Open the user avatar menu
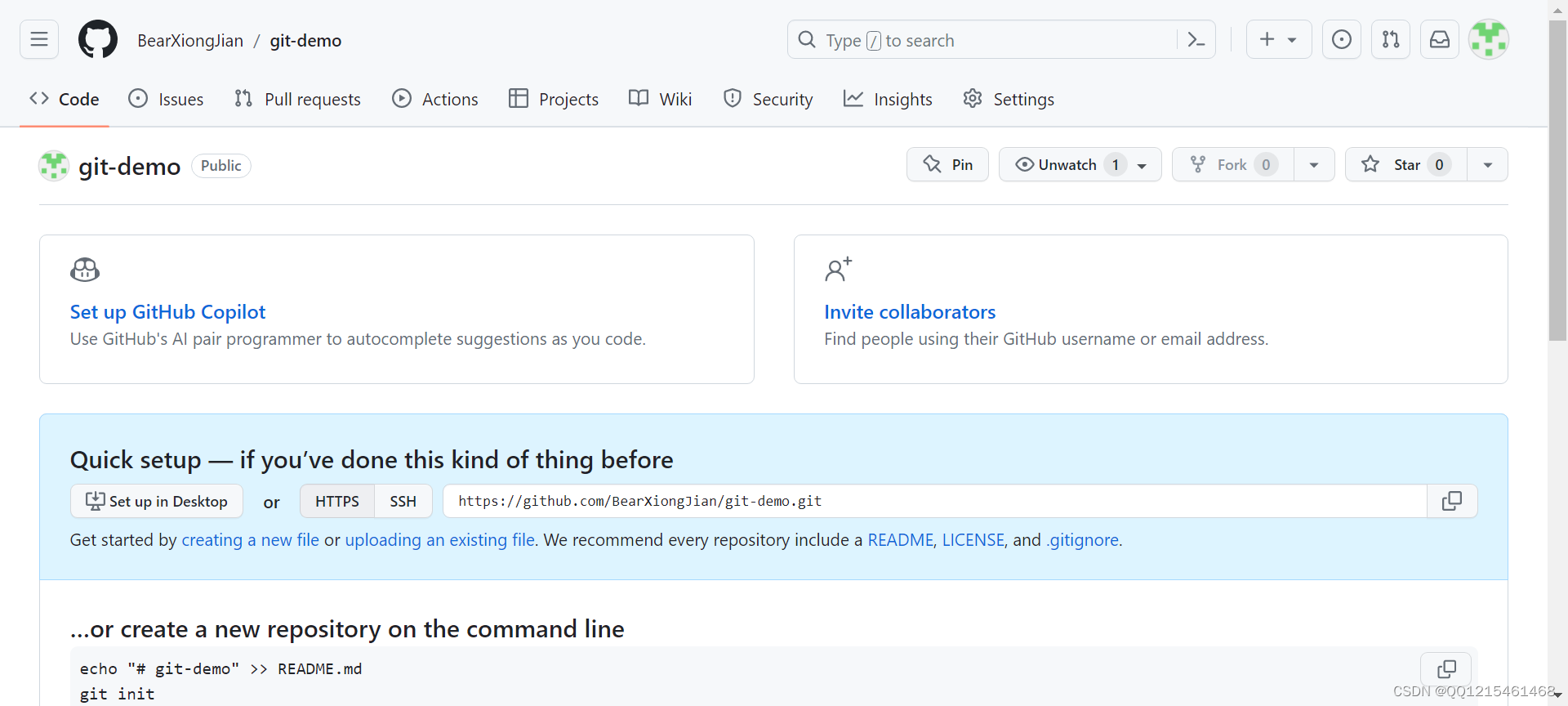Screen dimensions: 1568x706 coord(1489,39)
